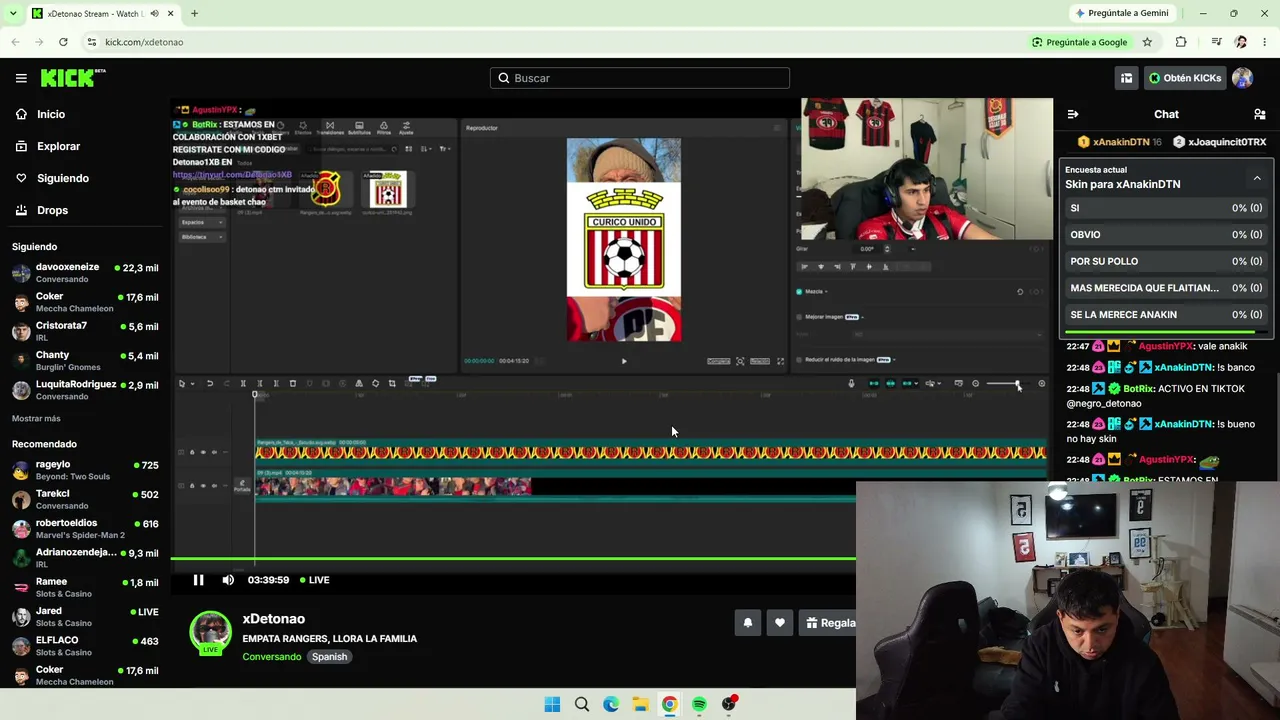Mute the stream volume

point(228,580)
